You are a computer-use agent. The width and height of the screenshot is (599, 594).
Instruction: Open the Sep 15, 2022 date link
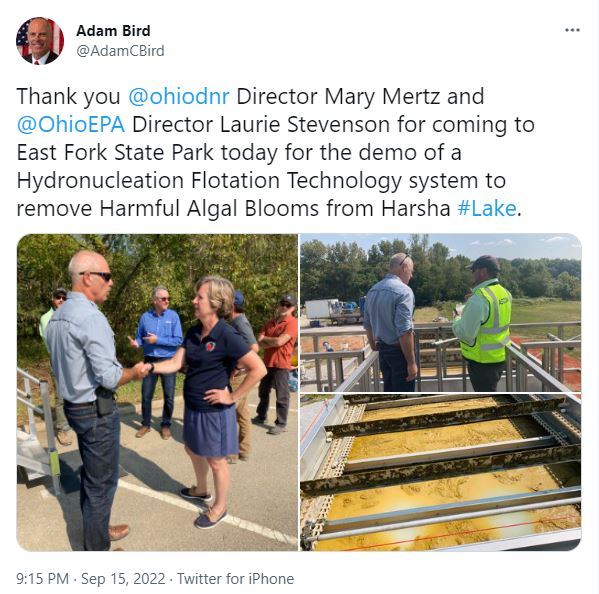123,579
